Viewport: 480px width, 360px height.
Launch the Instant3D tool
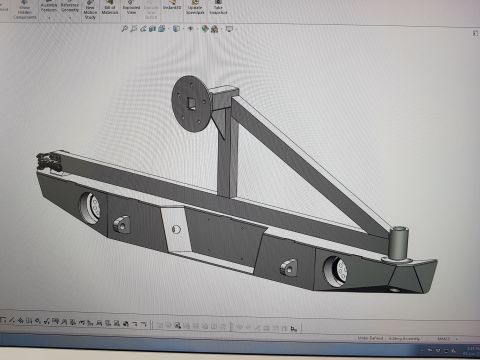pyautogui.click(x=172, y=6)
